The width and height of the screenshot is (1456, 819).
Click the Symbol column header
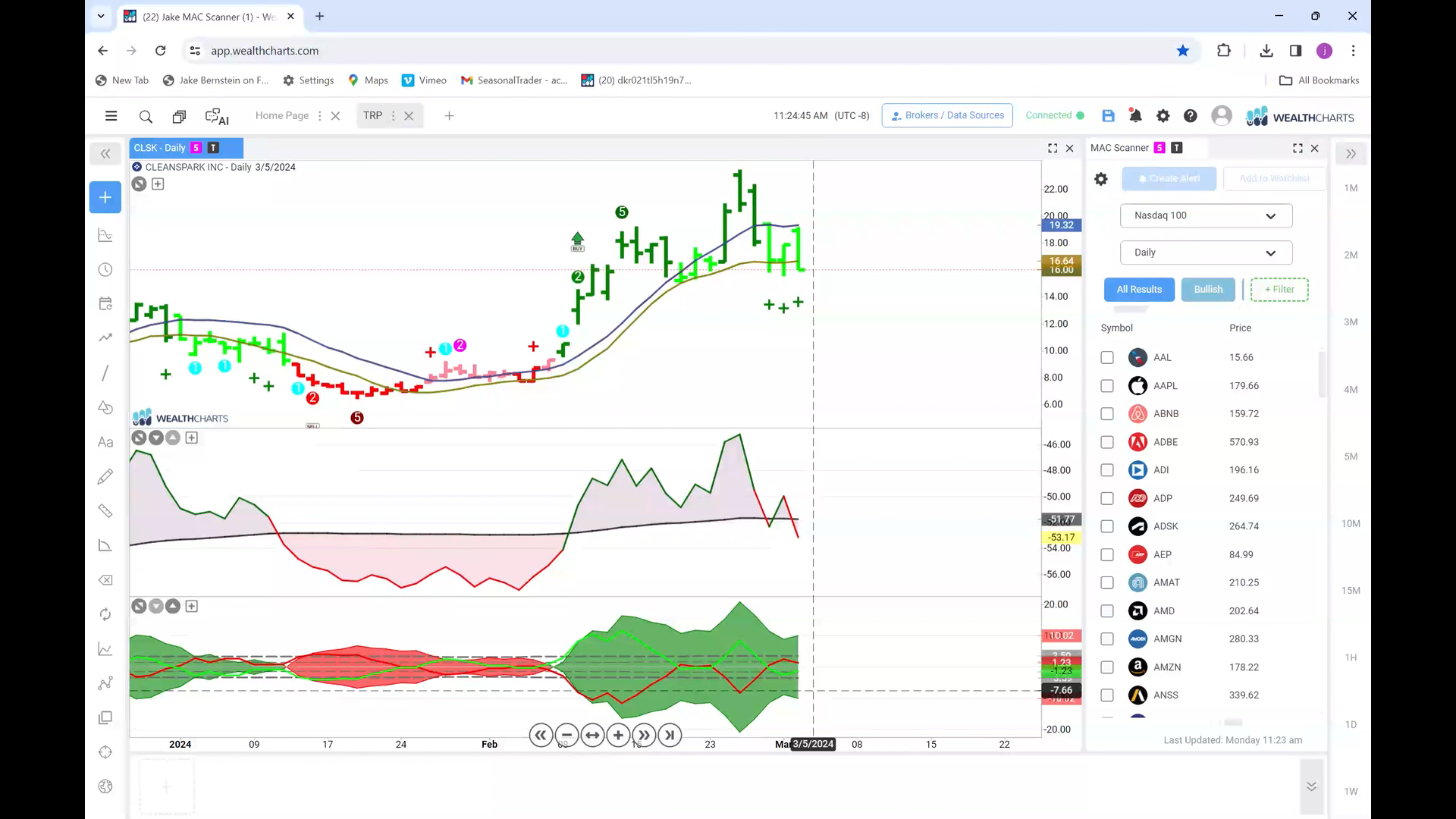[1116, 328]
